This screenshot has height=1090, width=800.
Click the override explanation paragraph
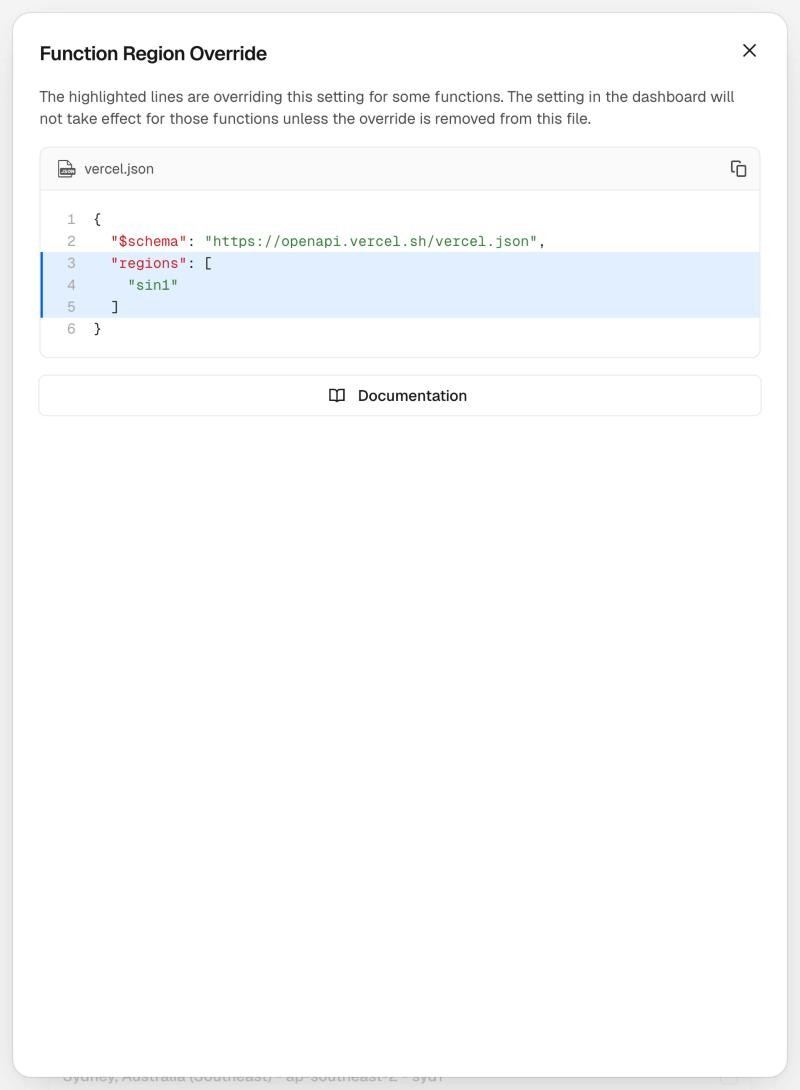tap(386, 108)
